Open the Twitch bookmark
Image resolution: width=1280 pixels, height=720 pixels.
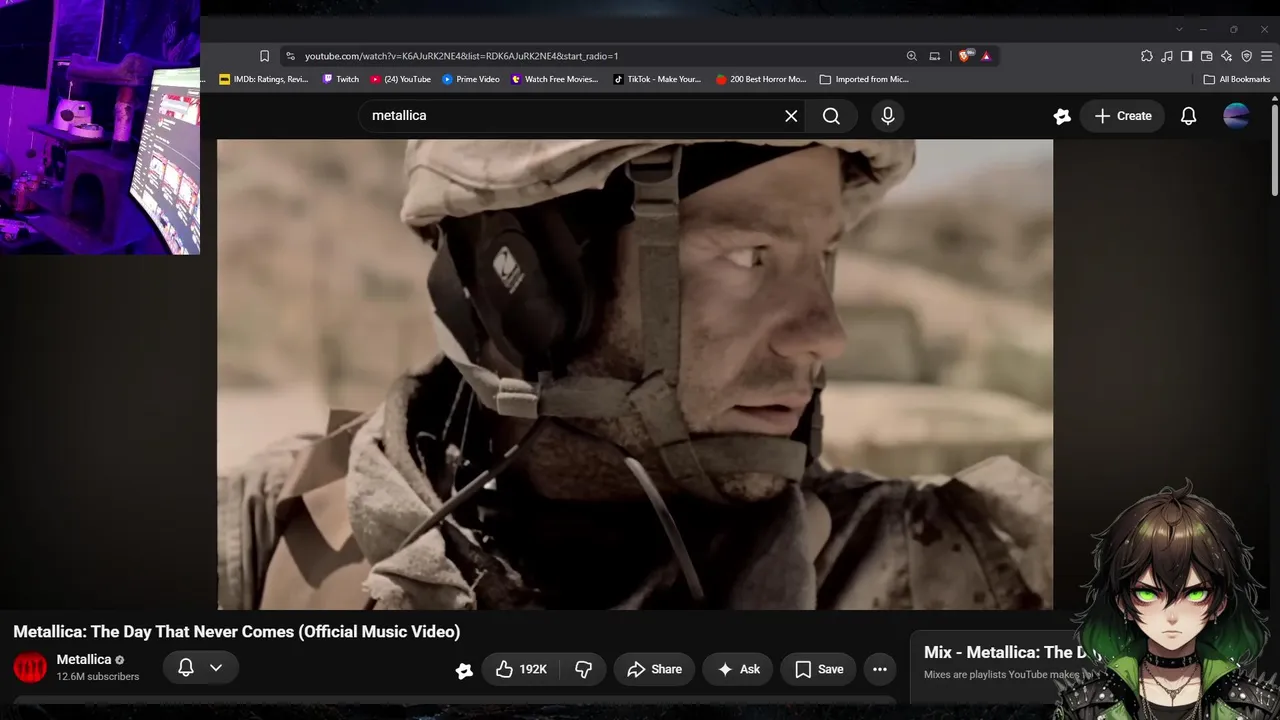[x=341, y=79]
